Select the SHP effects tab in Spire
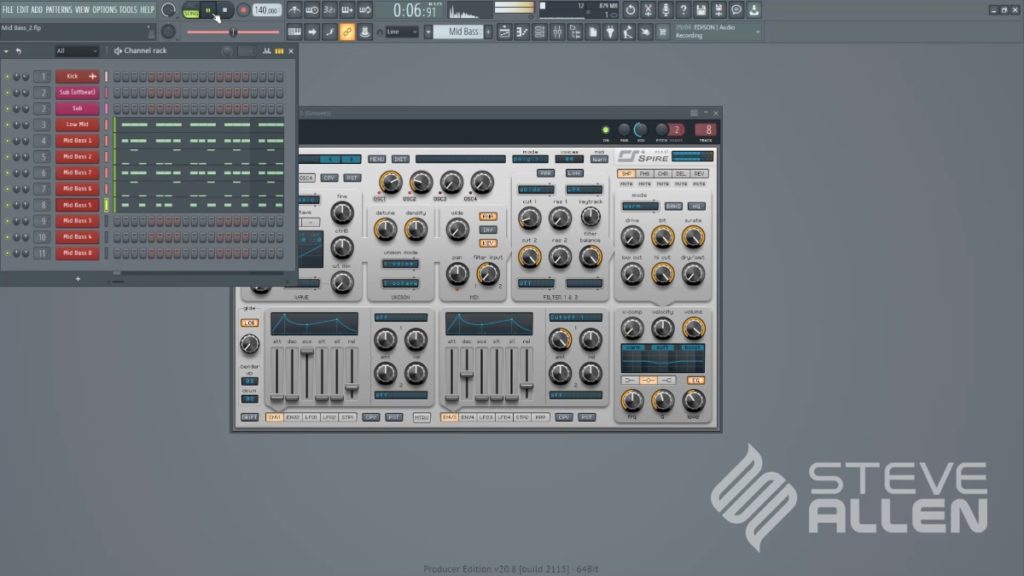The width and height of the screenshot is (1024, 576). [626, 174]
